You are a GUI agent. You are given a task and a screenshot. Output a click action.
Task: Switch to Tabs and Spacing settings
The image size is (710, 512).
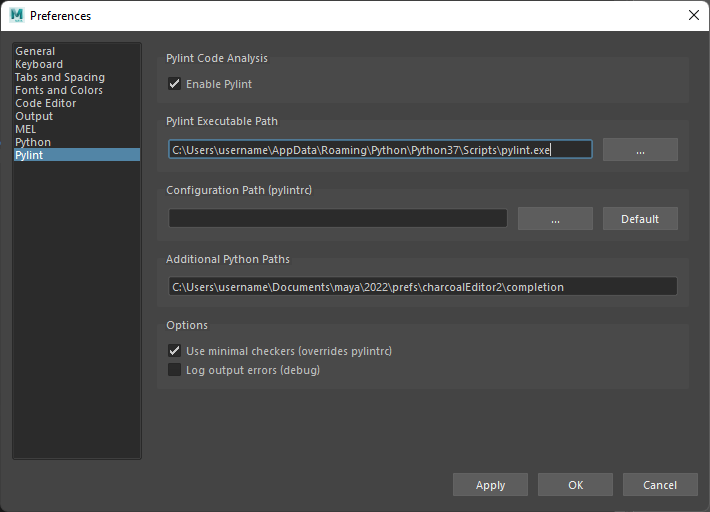pyautogui.click(x=59, y=77)
